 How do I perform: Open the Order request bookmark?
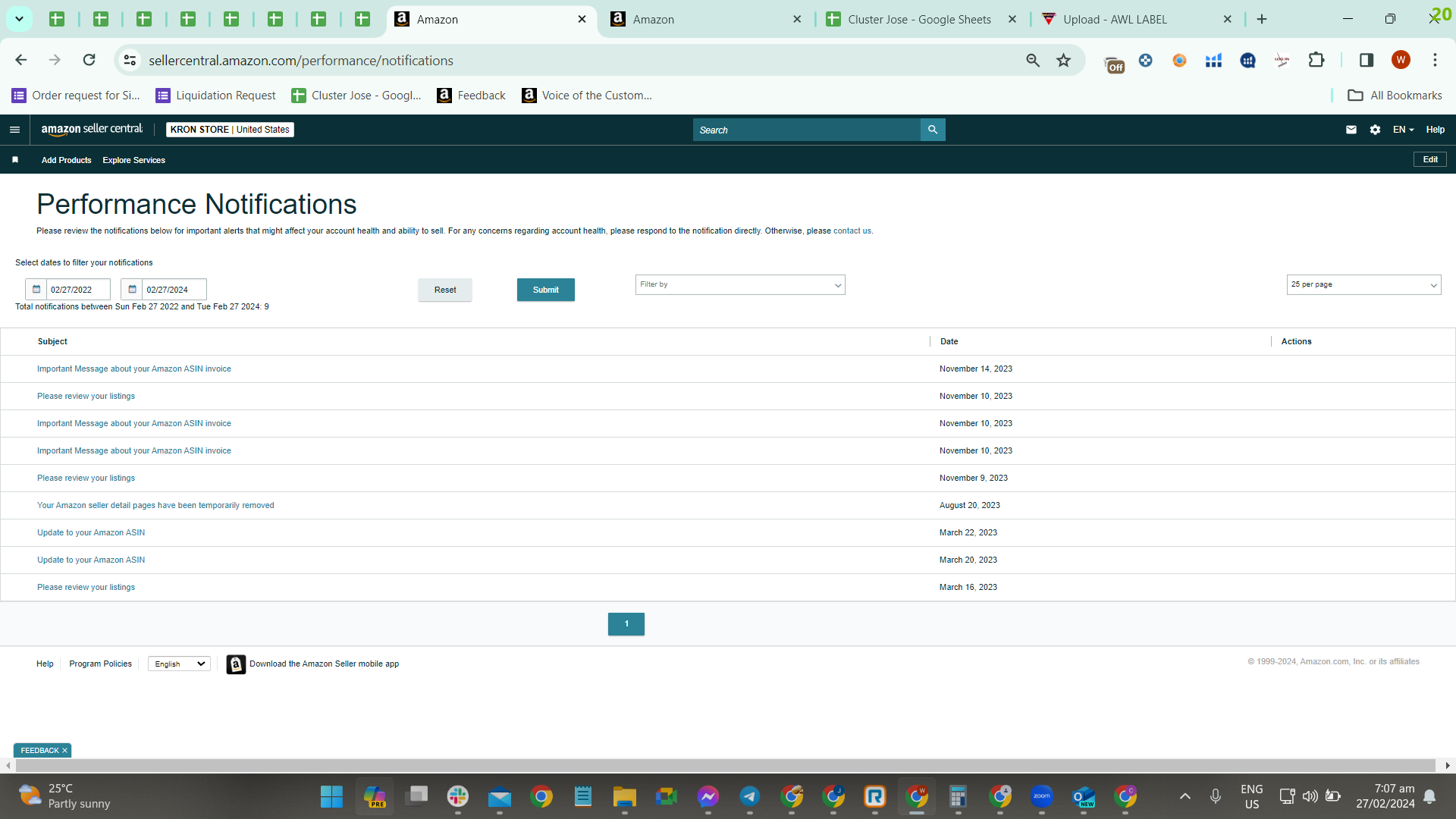(76, 96)
